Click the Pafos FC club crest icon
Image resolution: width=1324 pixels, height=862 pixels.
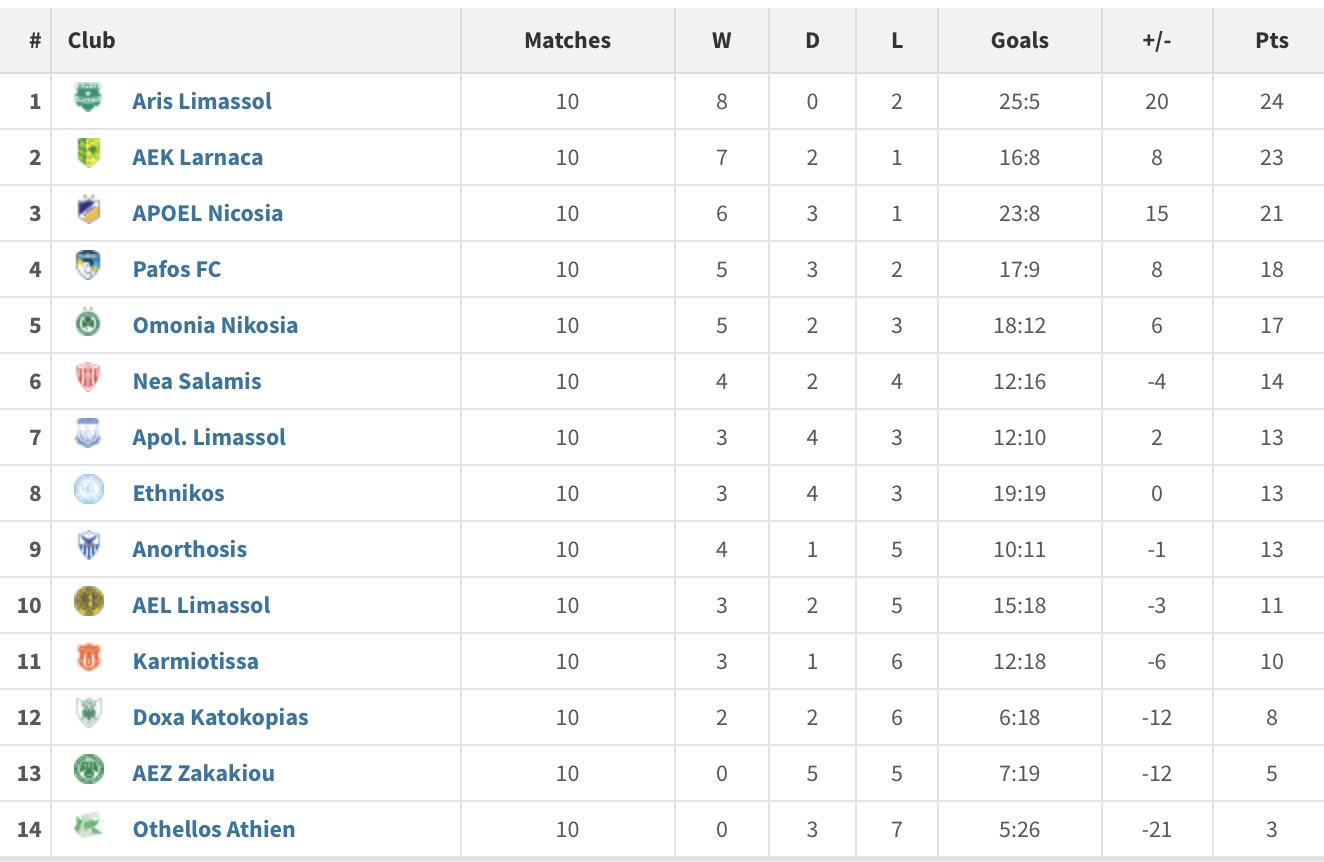pyautogui.click(x=88, y=266)
